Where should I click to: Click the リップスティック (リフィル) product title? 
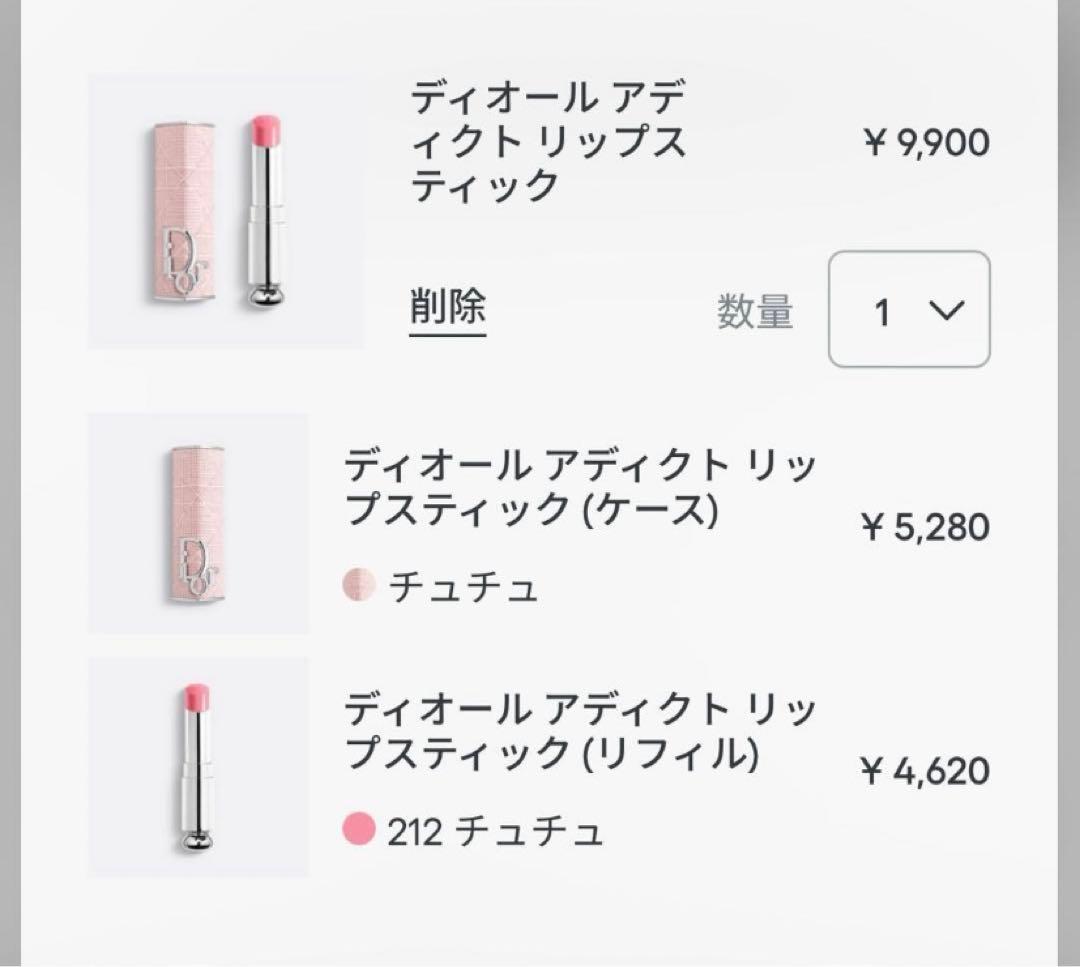[580, 733]
